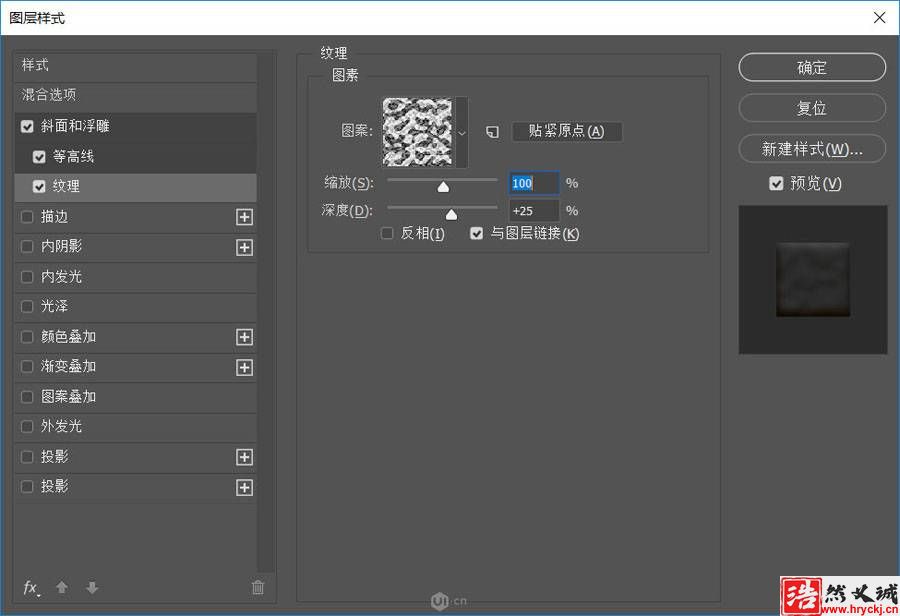Click the style preview thumbnail

[813, 280]
